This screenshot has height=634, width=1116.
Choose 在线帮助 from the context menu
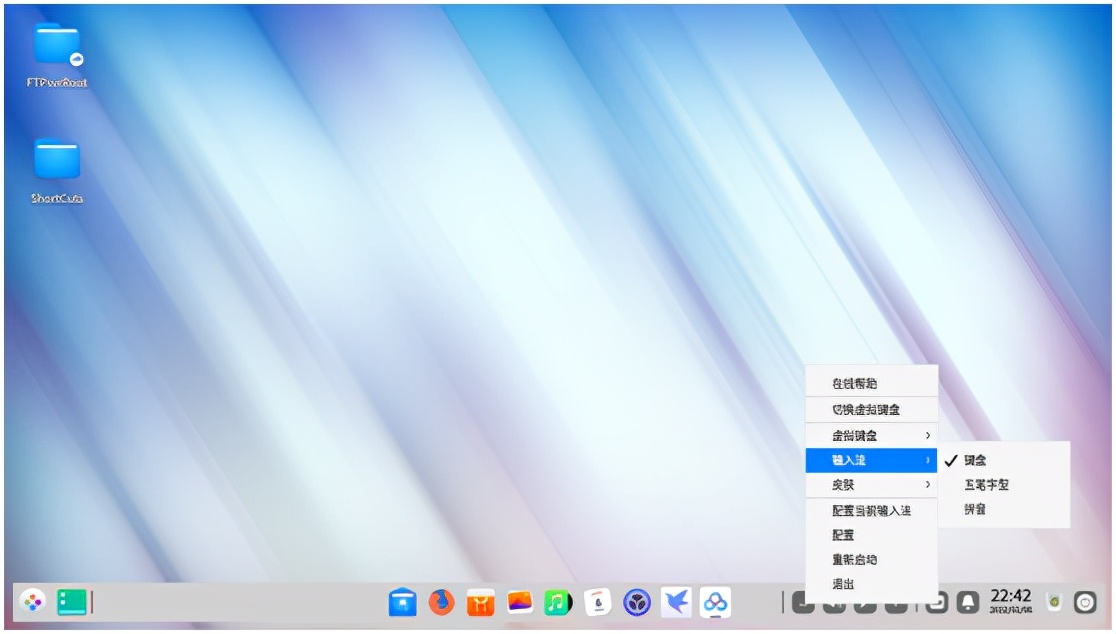tap(854, 383)
